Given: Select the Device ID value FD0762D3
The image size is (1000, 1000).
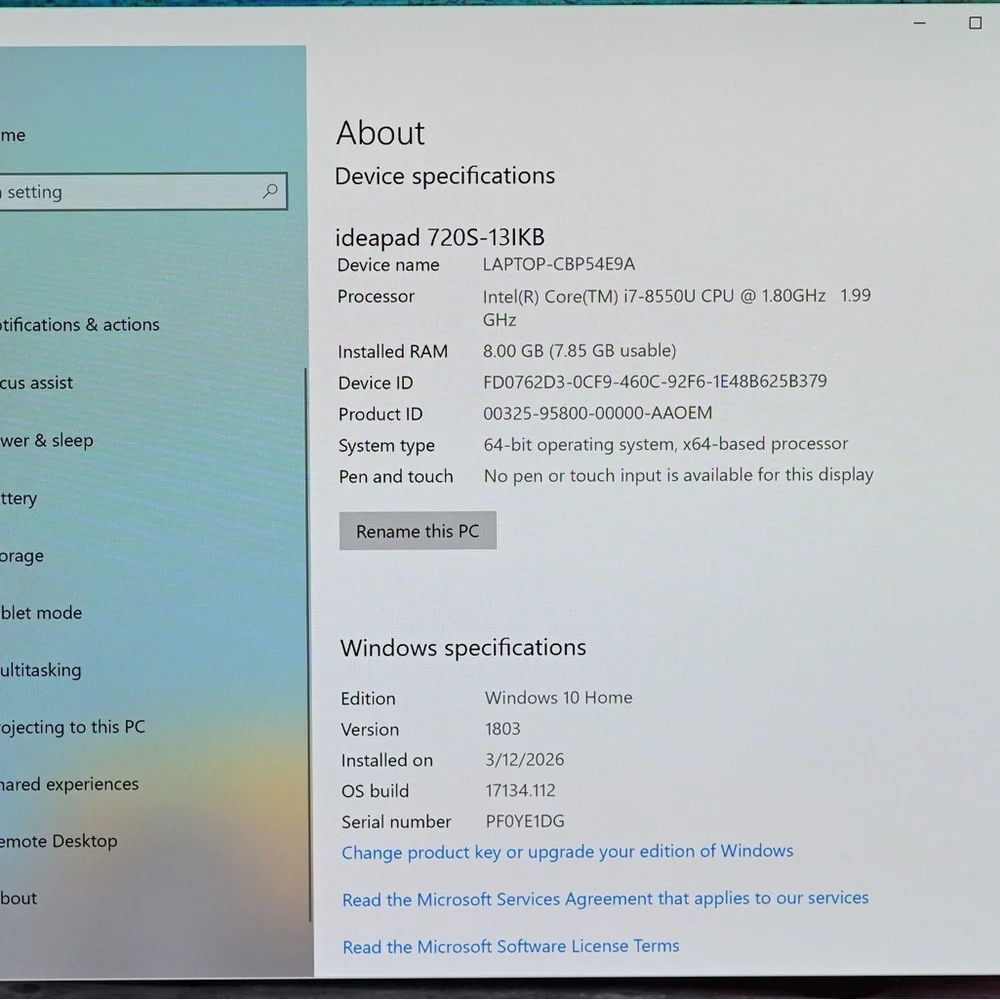Looking at the screenshot, I should (655, 381).
